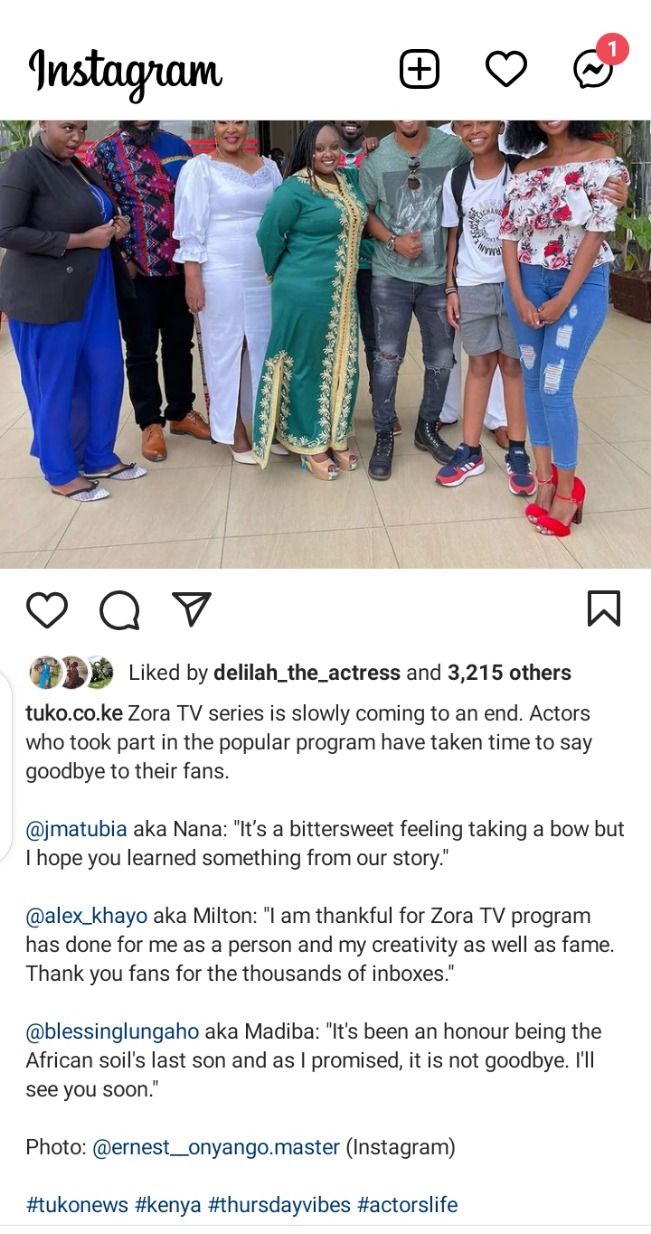This screenshot has width=651, height=1234.
Task: Open the #actorslife hashtag
Action: pyautogui.click(x=407, y=1205)
